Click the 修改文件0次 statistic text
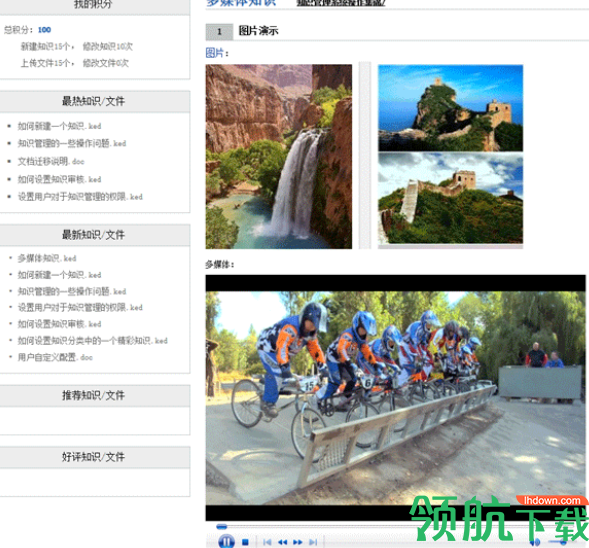This screenshot has width=589, height=548. 106,63
